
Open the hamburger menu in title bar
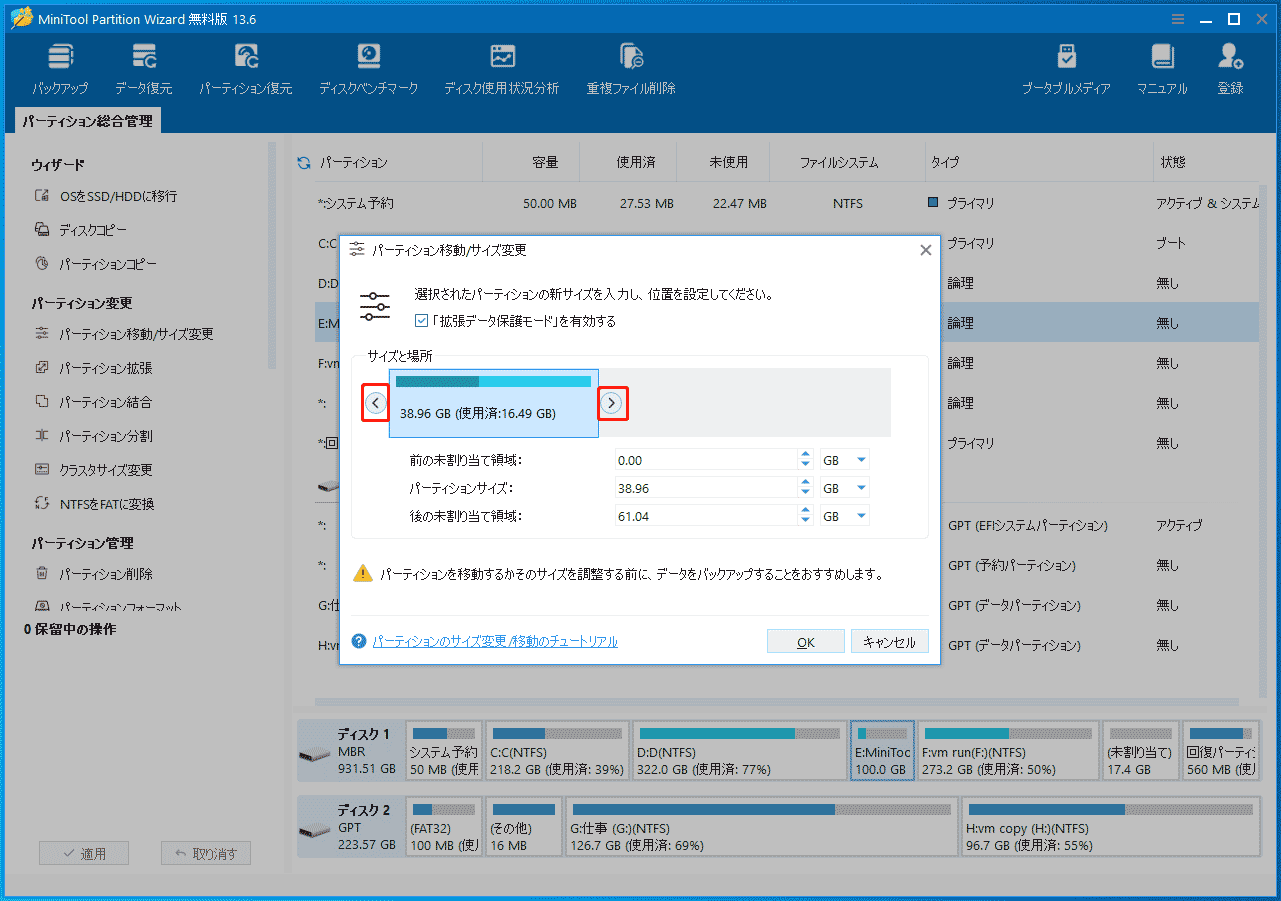click(x=1178, y=19)
